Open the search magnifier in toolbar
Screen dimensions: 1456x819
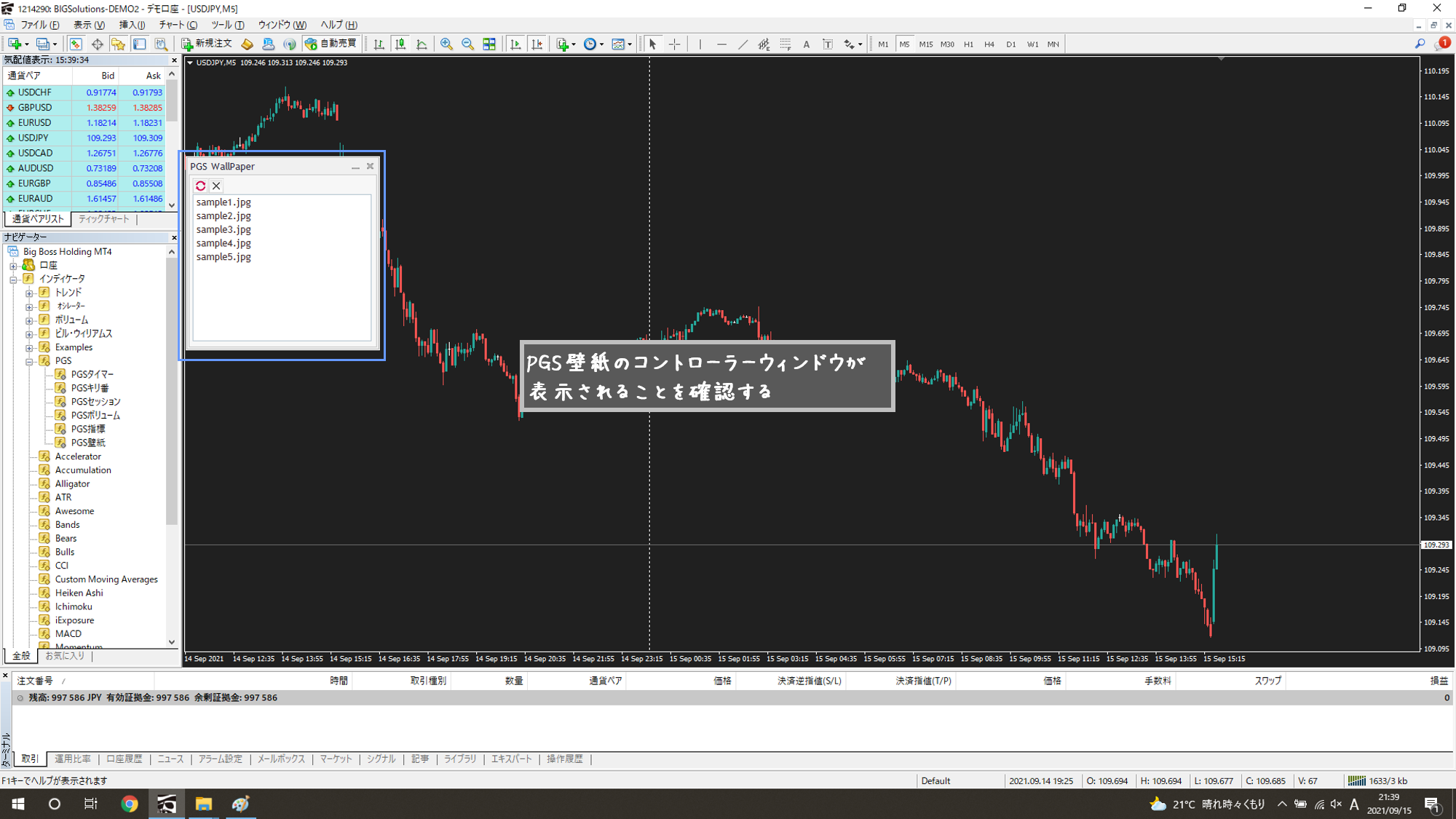pyautogui.click(x=1420, y=44)
